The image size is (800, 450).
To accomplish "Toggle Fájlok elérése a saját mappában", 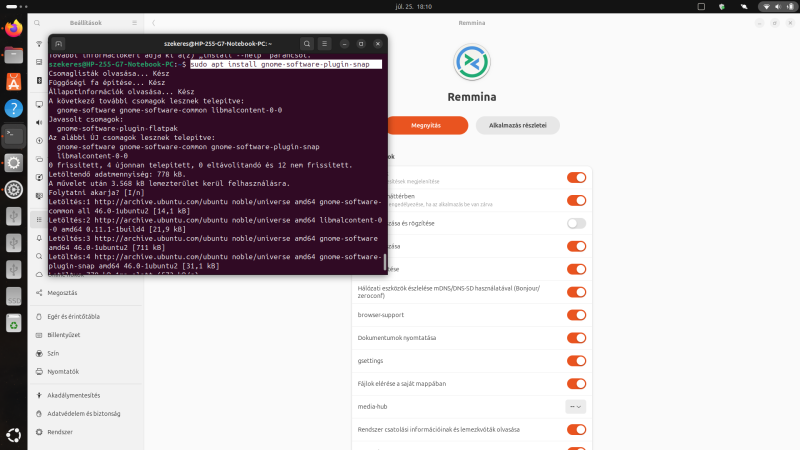I will point(577,384).
